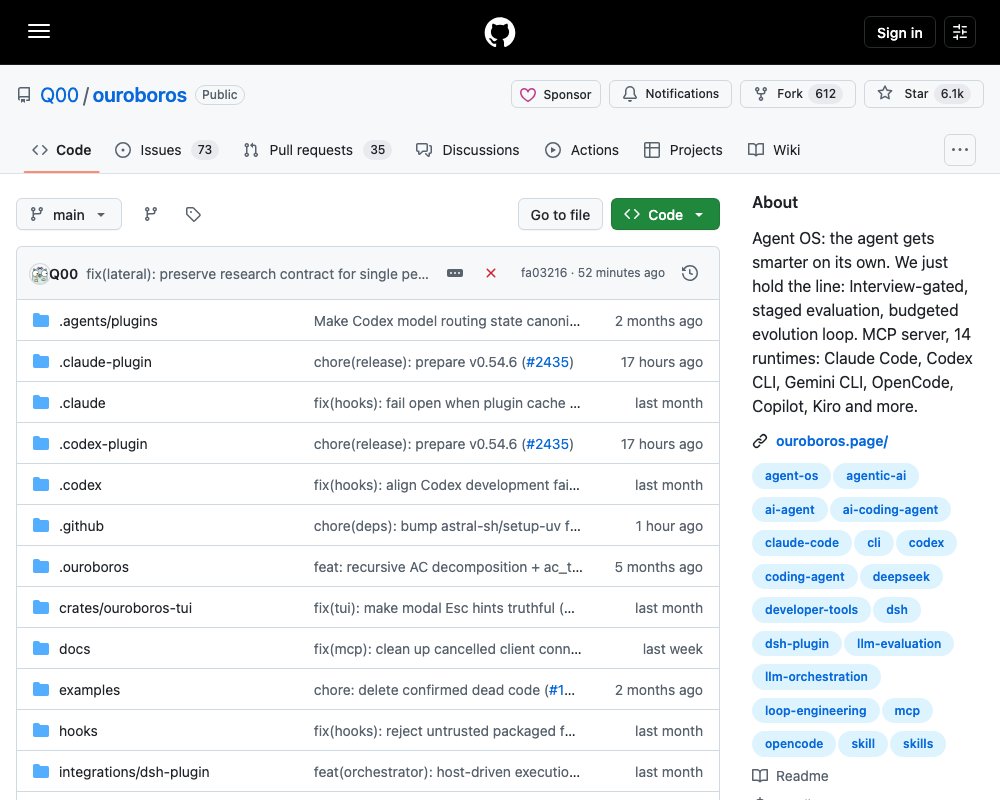Screen dimensions: 1000x800
Task: Open the Readme link in About
Action: point(790,776)
